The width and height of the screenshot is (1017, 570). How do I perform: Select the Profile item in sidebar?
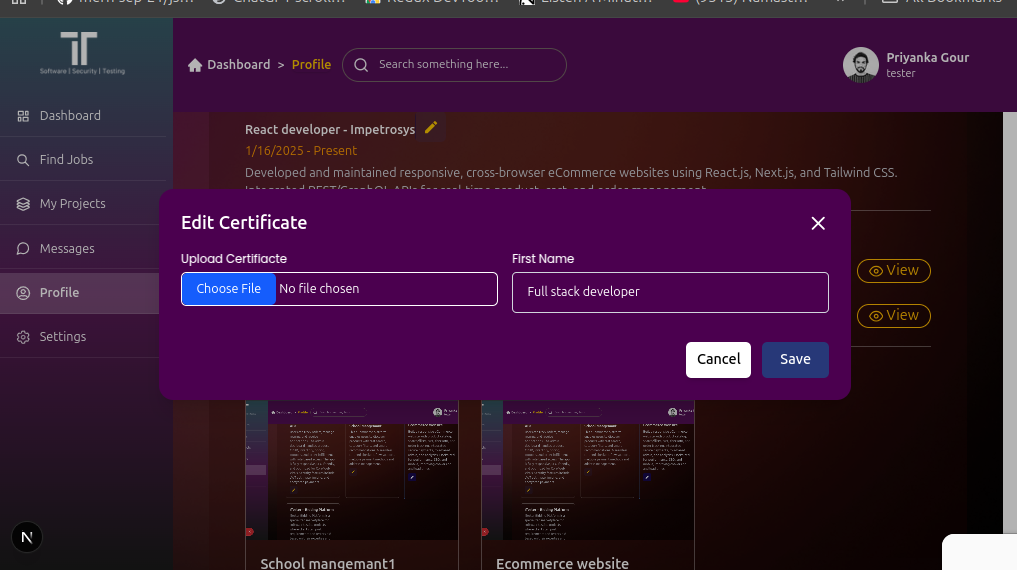tap(60, 293)
